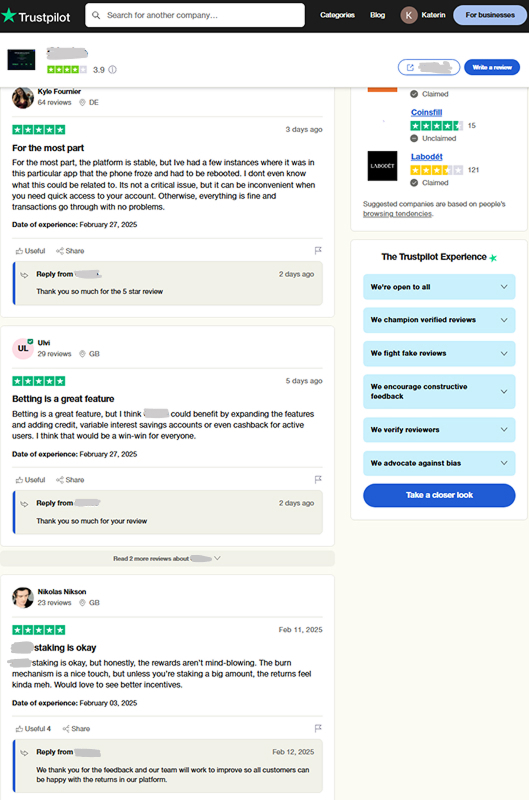
Task: Mark Nikolas Nikson's review as Useful
Action: click(x=33, y=729)
